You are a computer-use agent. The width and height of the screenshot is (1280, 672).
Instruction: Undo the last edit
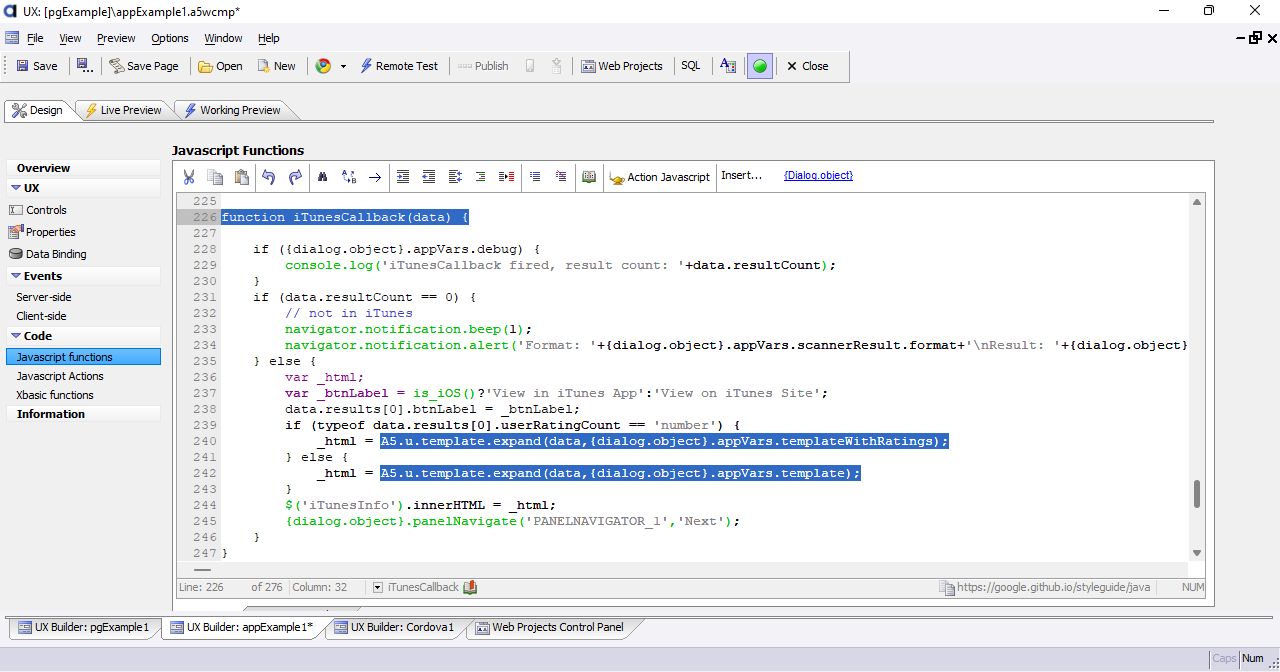(x=268, y=176)
